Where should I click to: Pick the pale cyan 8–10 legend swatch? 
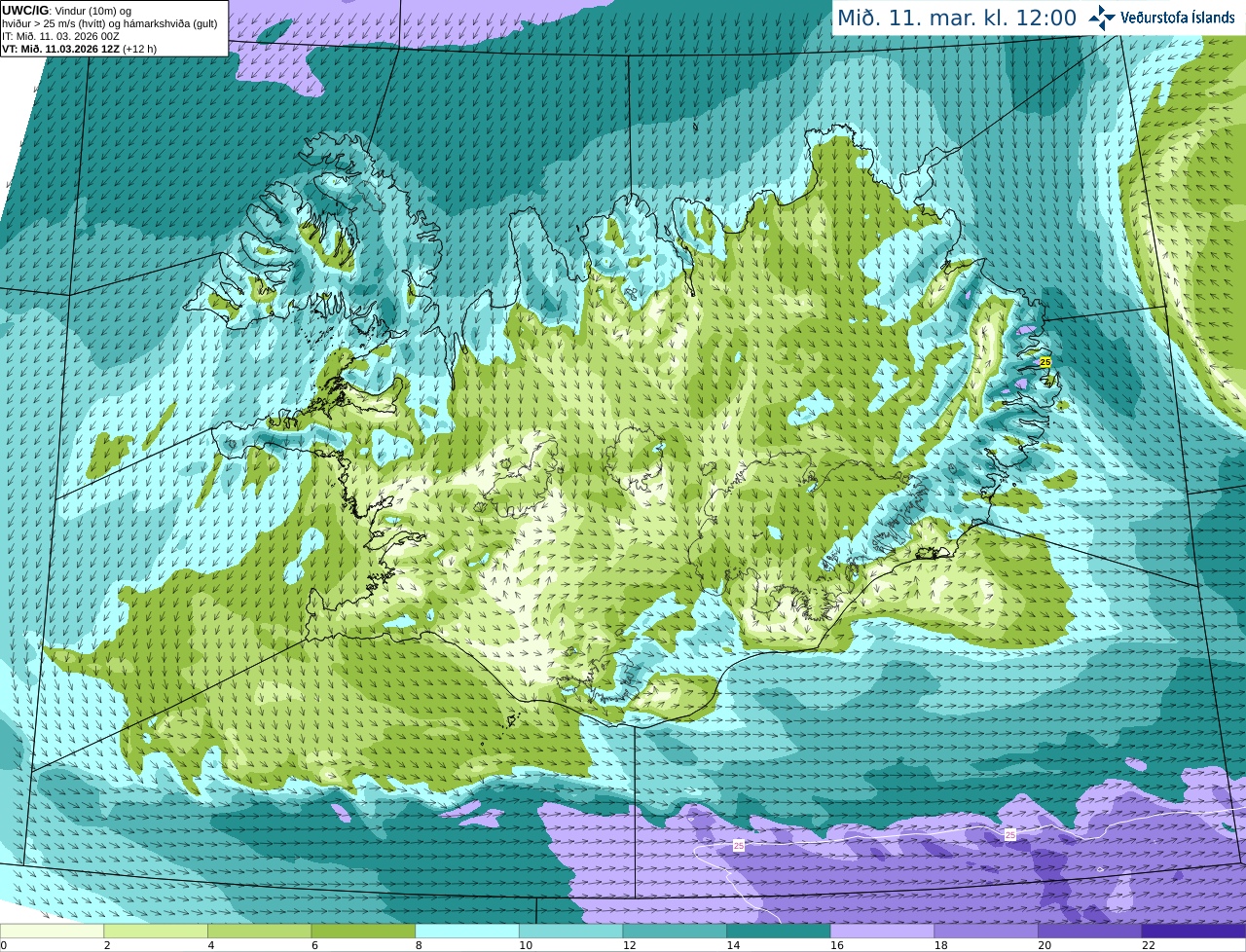pos(467,931)
